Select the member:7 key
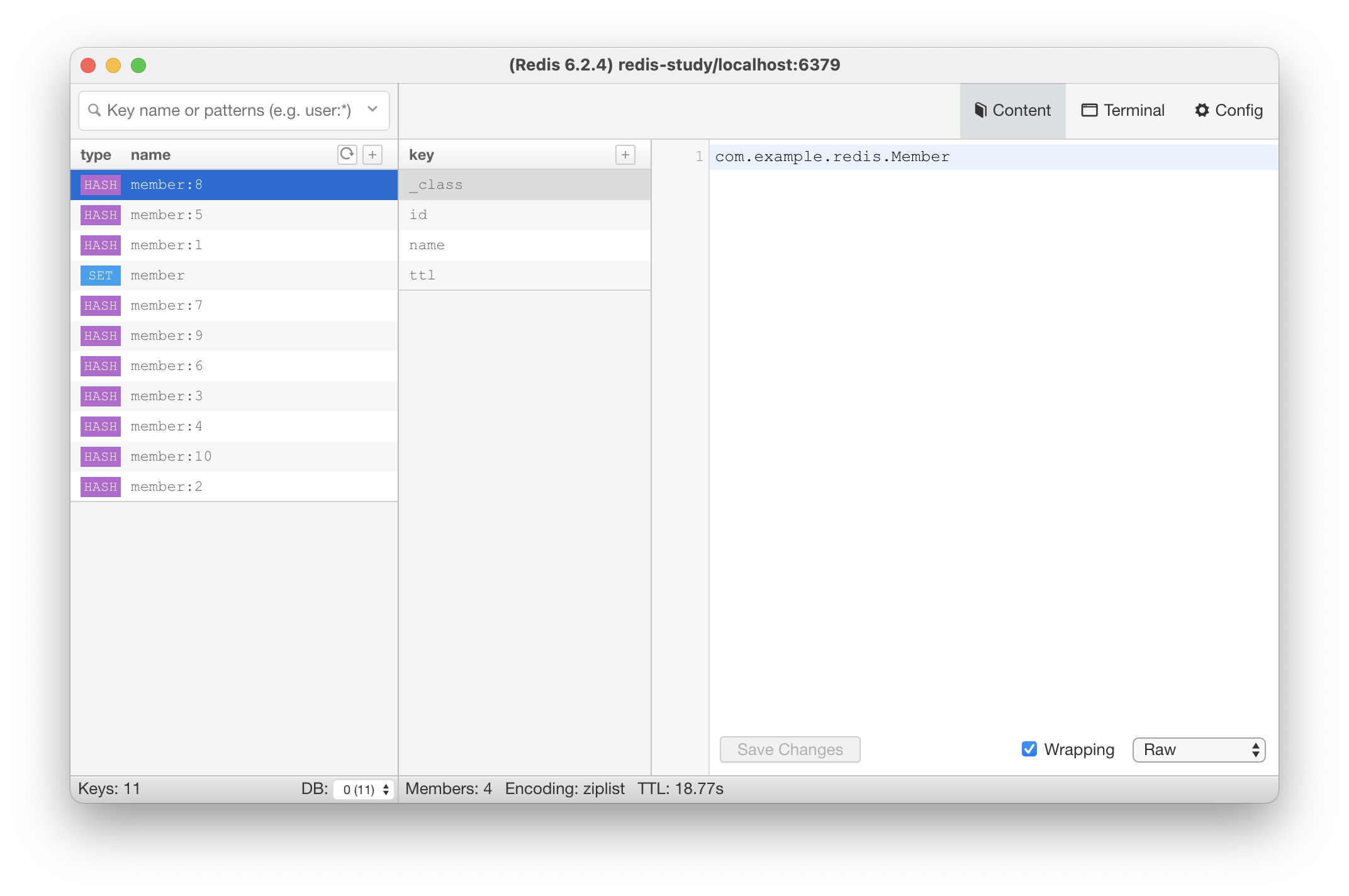Image resolution: width=1349 pixels, height=896 pixels. pos(234,306)
